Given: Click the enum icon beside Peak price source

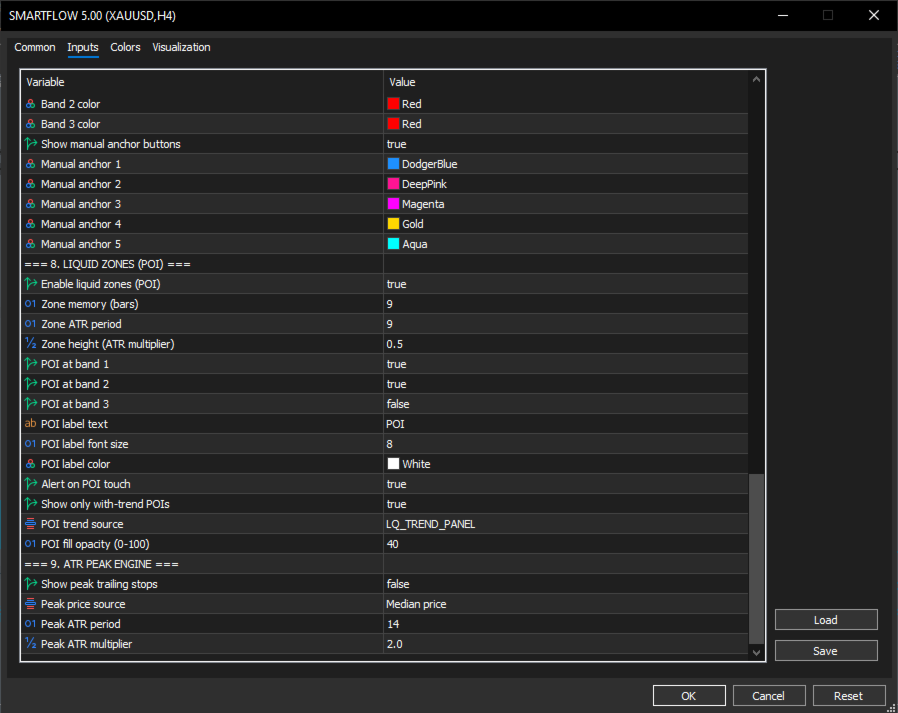Looking at the screenshot, I should coord(30,604).
